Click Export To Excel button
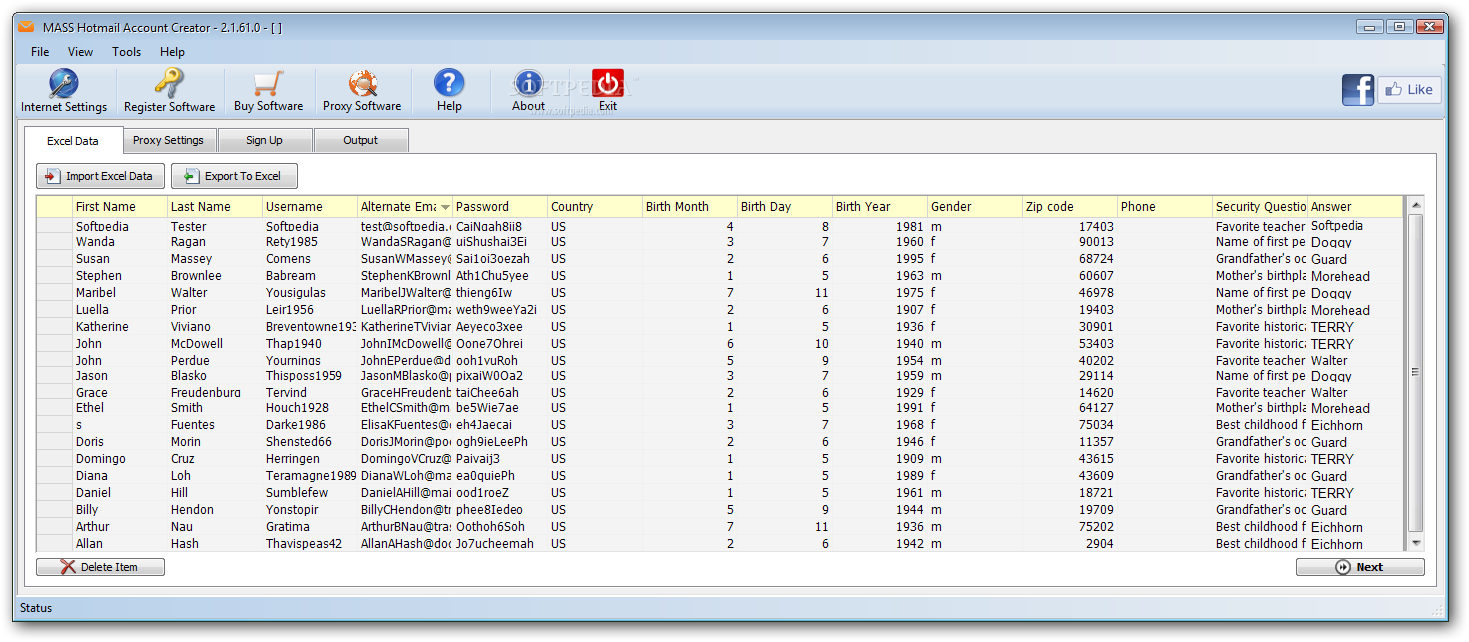 [234, 176]
